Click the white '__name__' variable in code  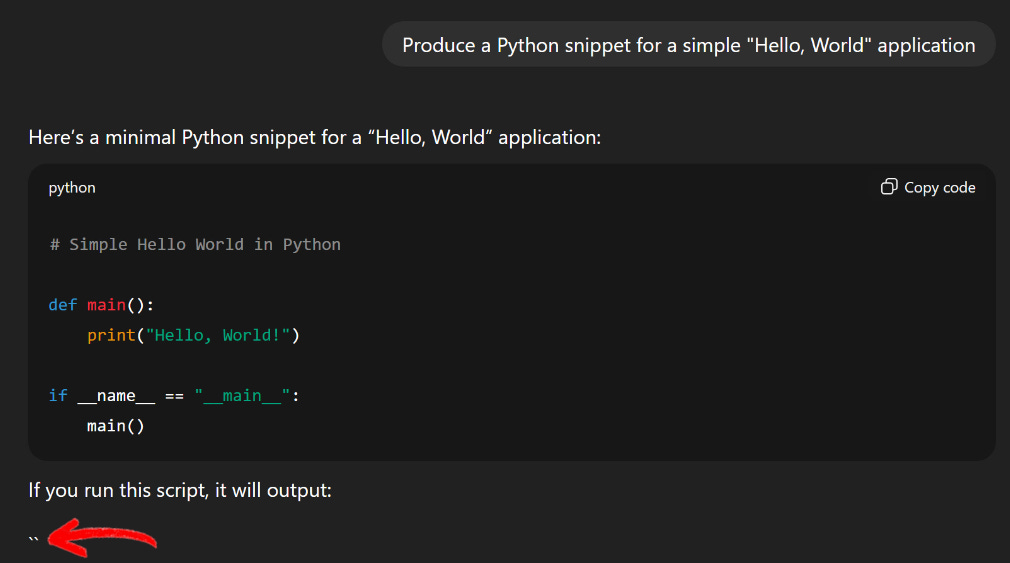116,395
